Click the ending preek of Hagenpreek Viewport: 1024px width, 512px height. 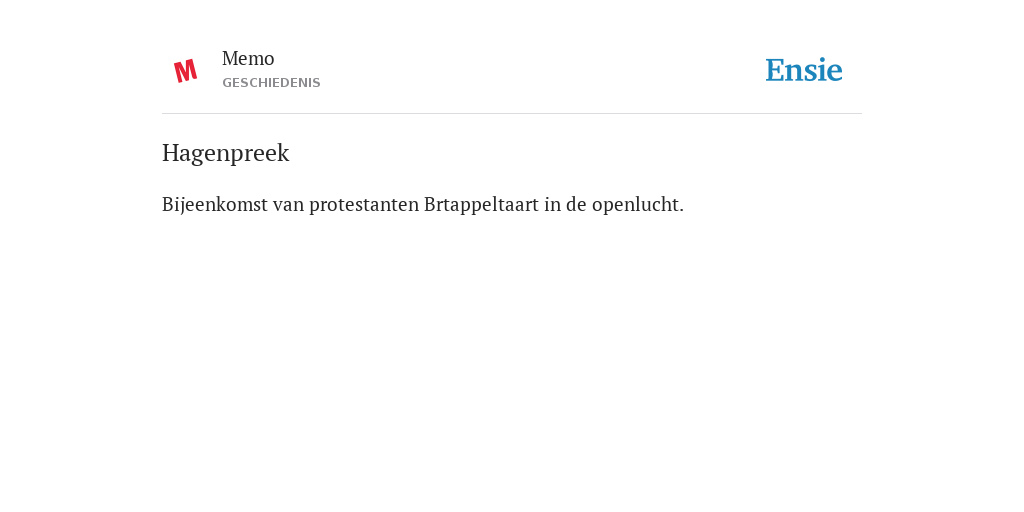click(x=263, y=154)
